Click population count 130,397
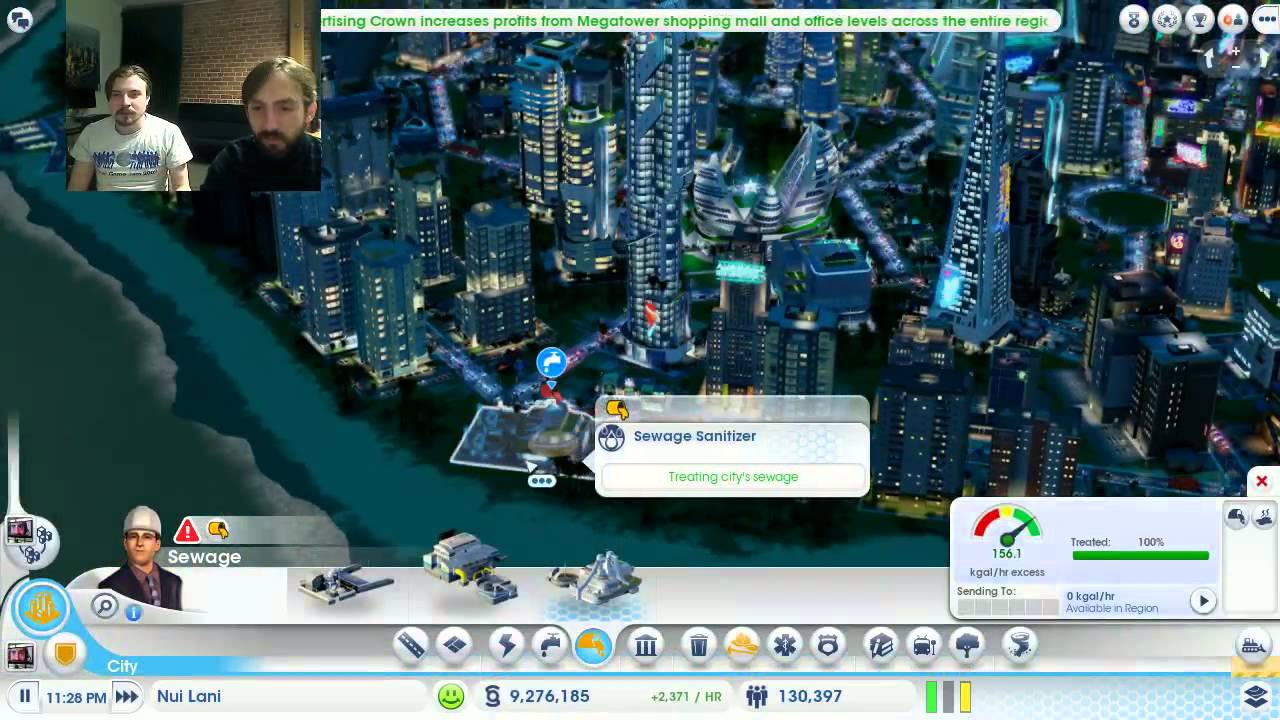 pyautogui.click(x=809, y=696)
